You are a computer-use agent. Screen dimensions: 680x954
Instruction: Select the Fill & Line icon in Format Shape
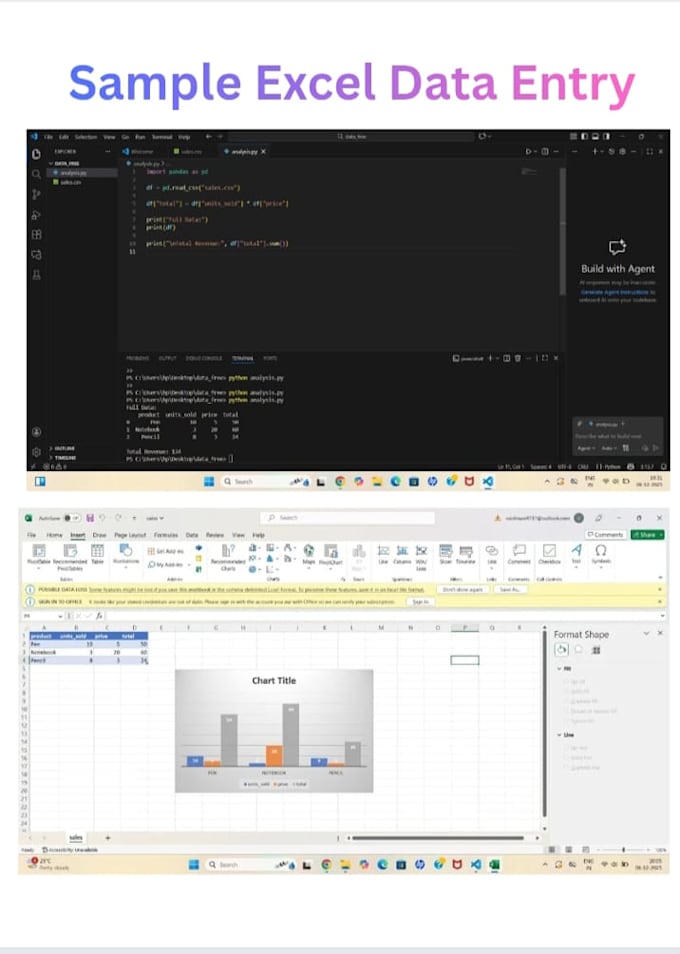[x=562, y=650]
